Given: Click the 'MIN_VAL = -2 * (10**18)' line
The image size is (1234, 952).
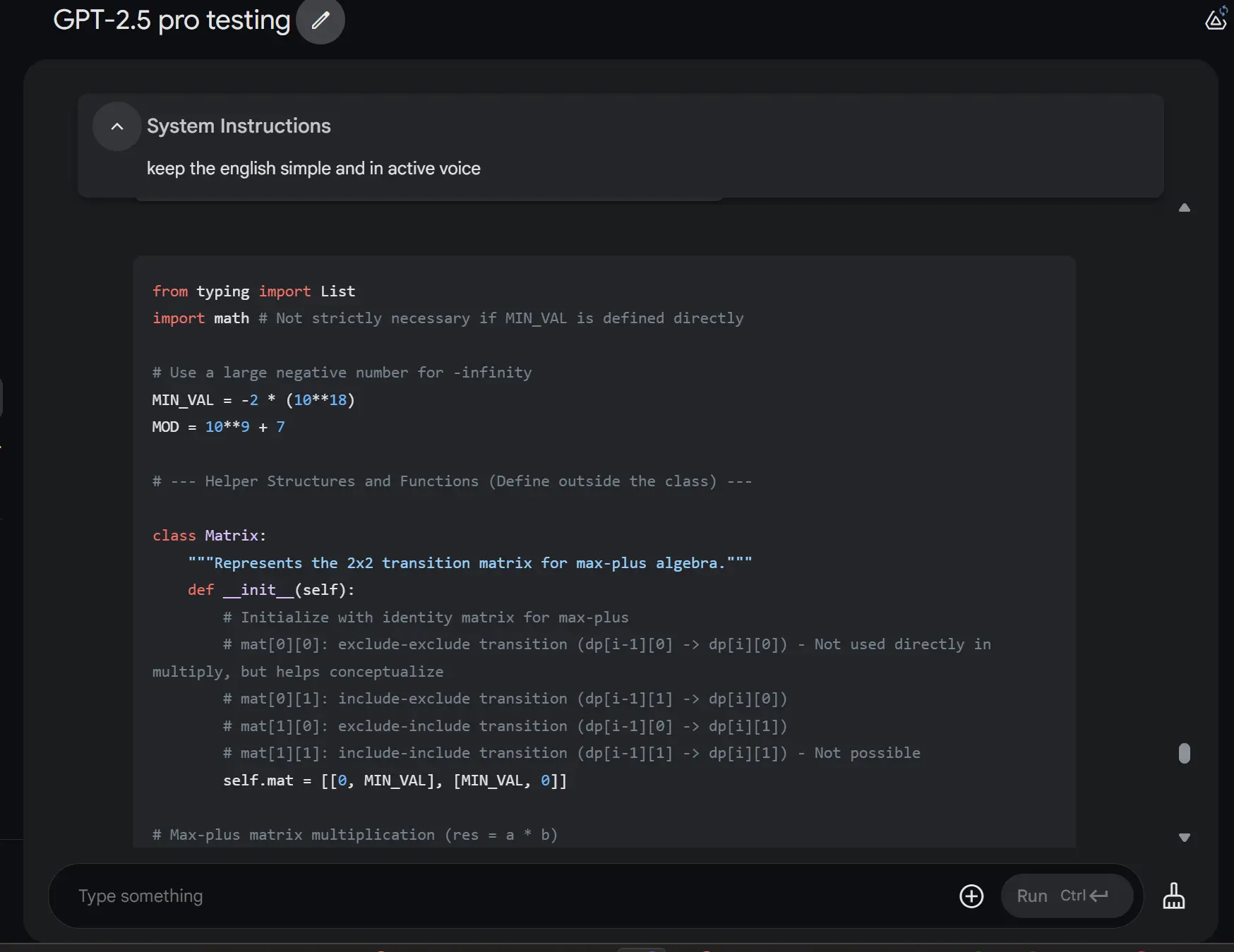Looking at the screenshot, I should pos(254,400).
